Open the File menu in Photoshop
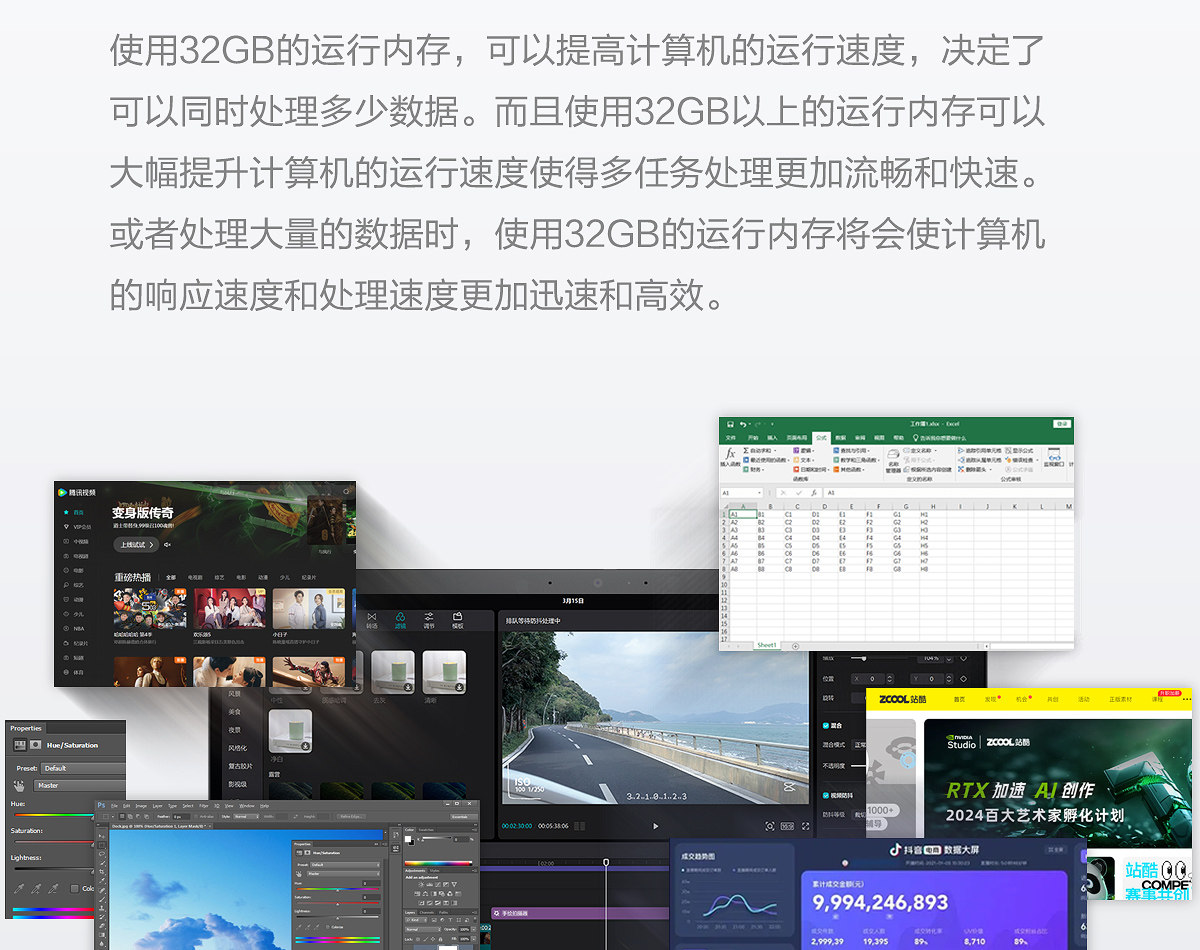The image size is (1200, 950). click(114, 806)
